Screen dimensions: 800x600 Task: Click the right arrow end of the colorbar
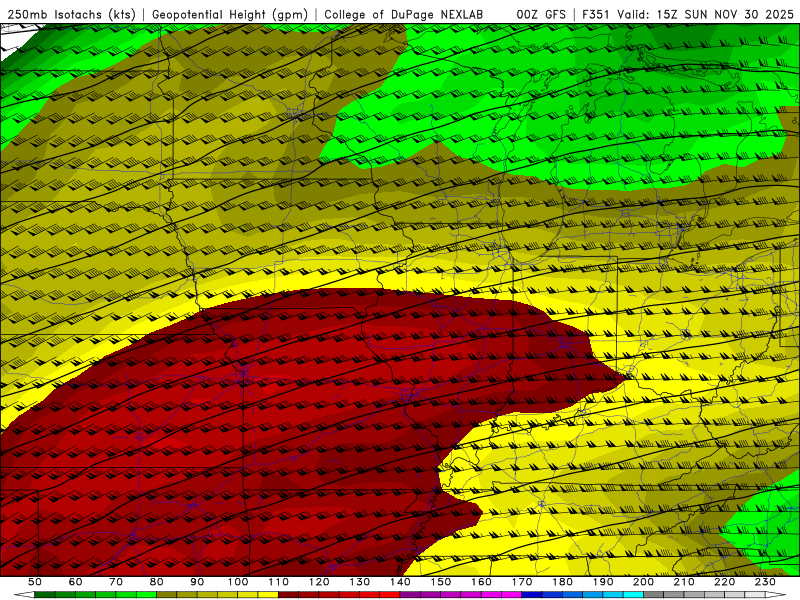click(x=776, y=594)
